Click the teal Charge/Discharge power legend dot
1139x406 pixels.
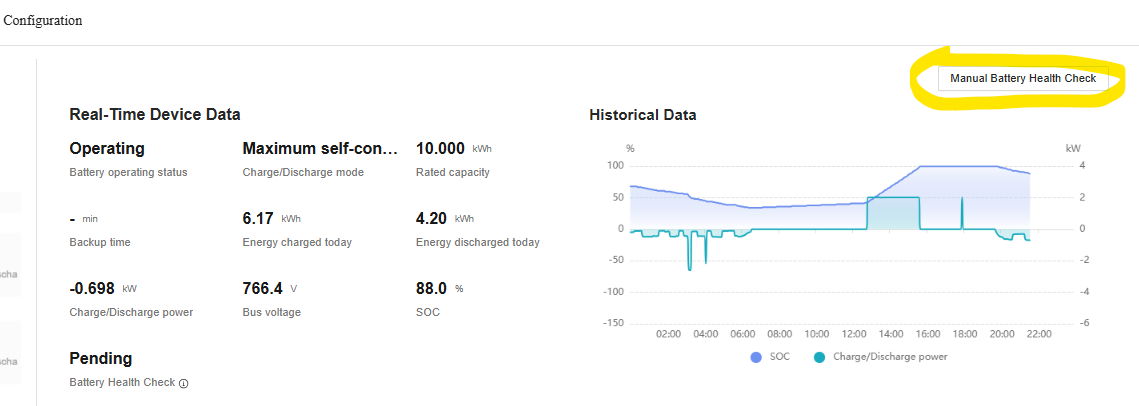820,357
